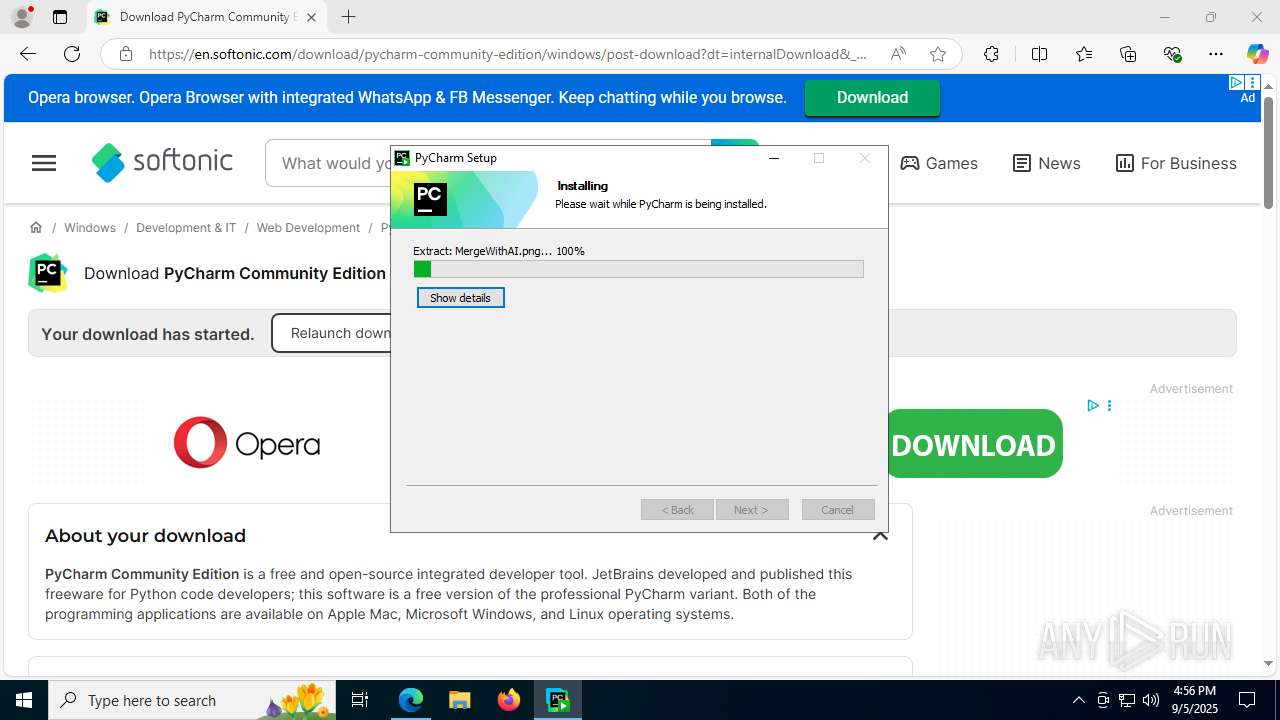
Task: Open the Windows Start menu
Action: click(24, 700)
